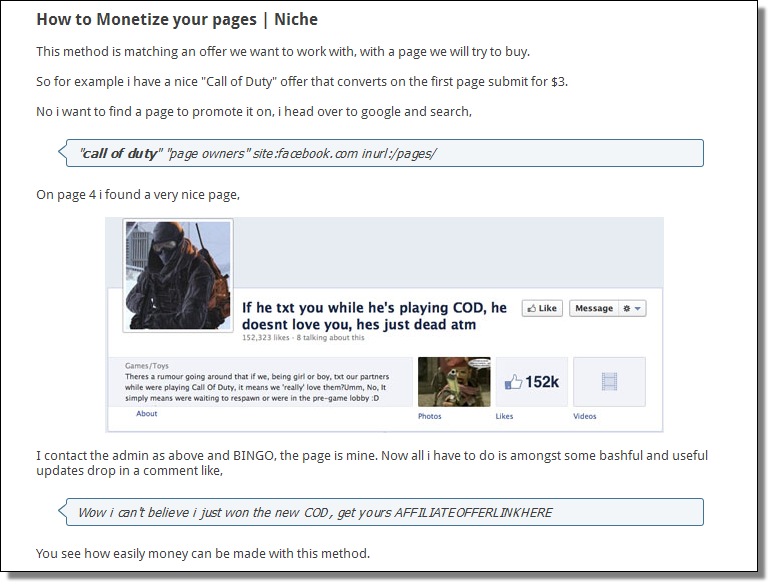Click the line 'You see how easily money'

click(203, 554)
